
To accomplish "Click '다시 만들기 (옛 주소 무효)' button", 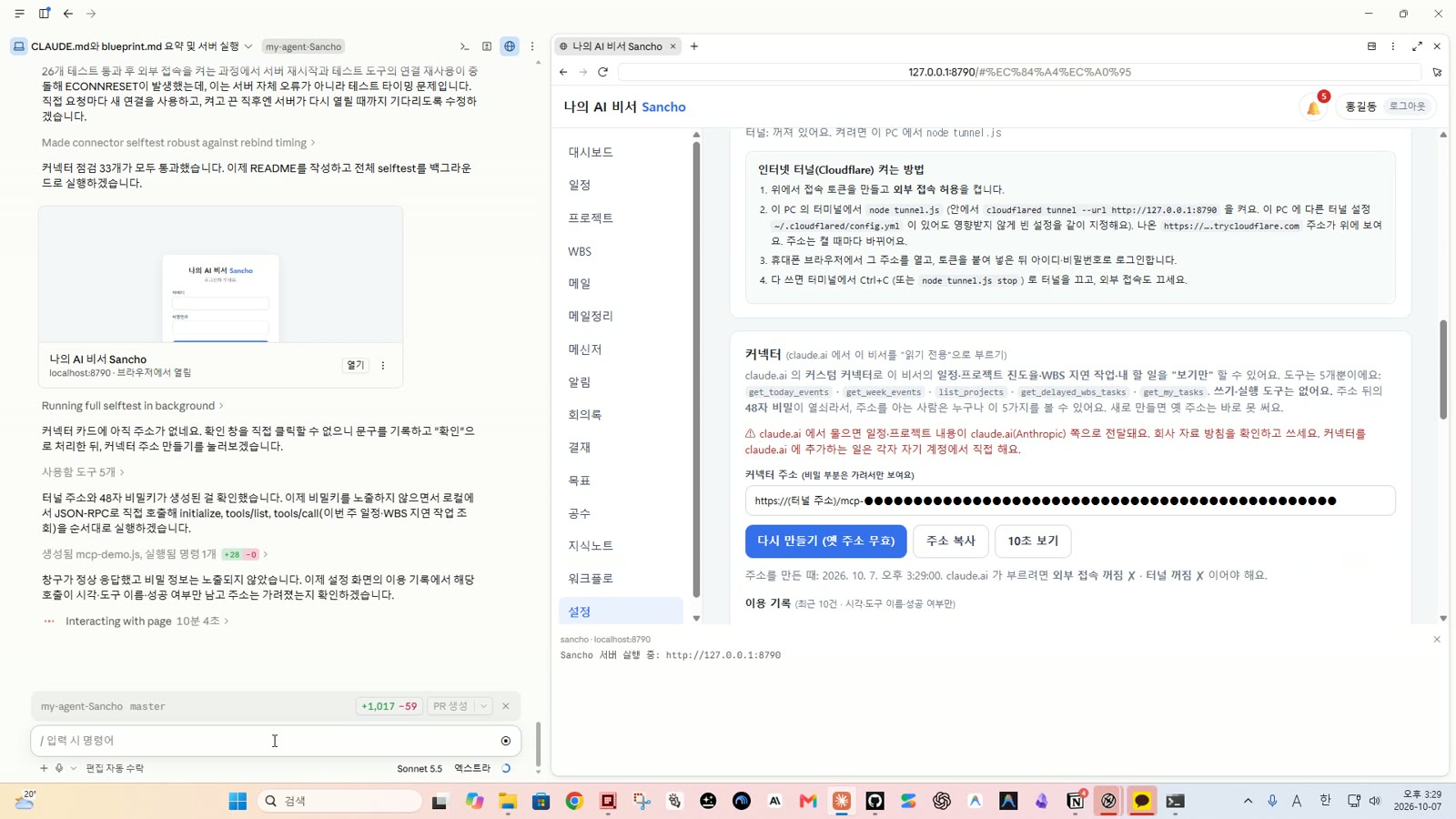I will (x=825, y=541).
